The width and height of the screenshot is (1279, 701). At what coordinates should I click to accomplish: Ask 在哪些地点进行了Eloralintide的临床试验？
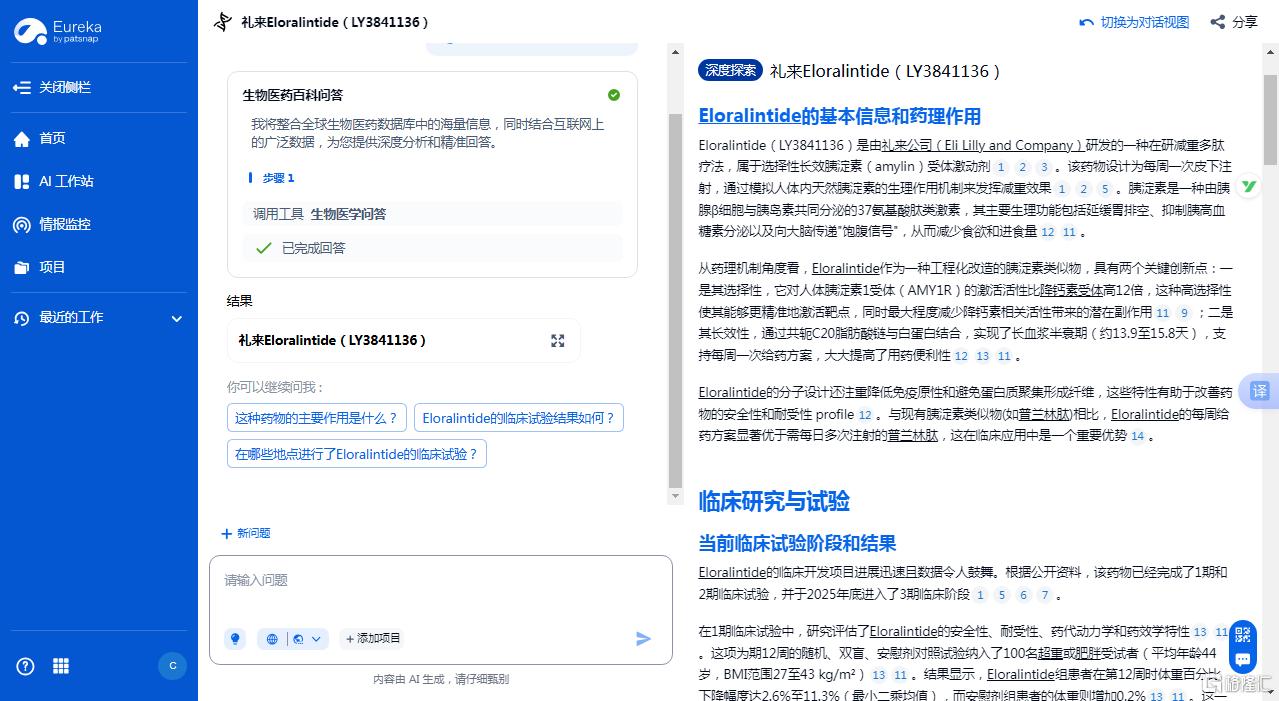click(357, 454)
